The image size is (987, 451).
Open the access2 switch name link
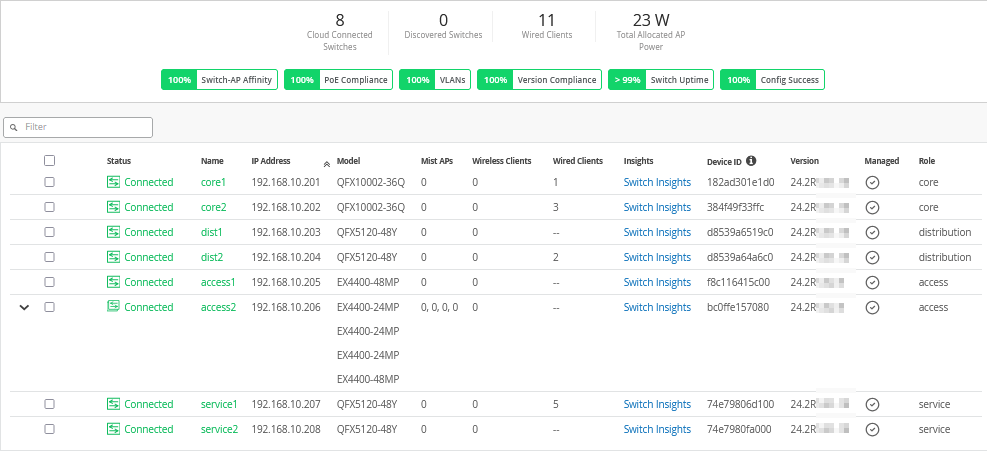pyautogui.click(x=218, y=307)
